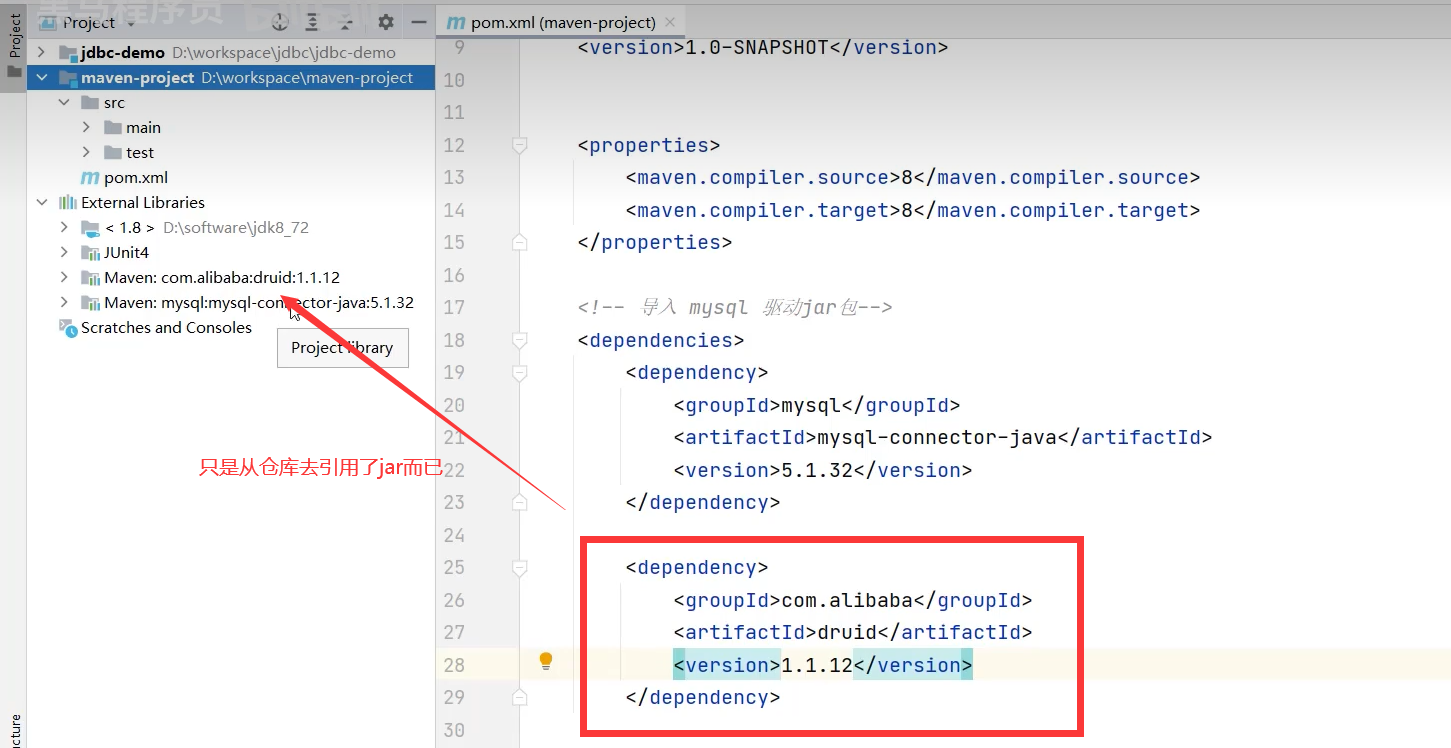Click the Scratches and Consoles icon
The image size is (1451, 748).
pyautogui.click(x=68, y=327)
